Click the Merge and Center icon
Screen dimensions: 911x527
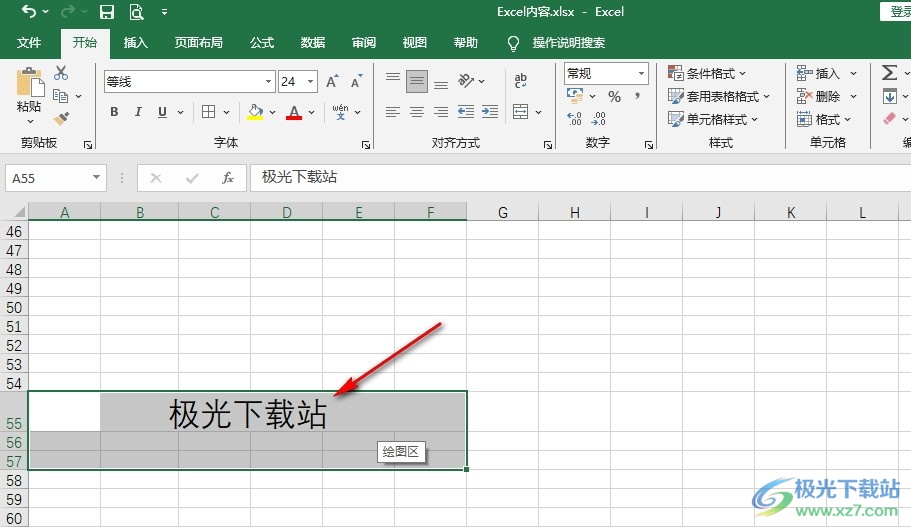521,112
